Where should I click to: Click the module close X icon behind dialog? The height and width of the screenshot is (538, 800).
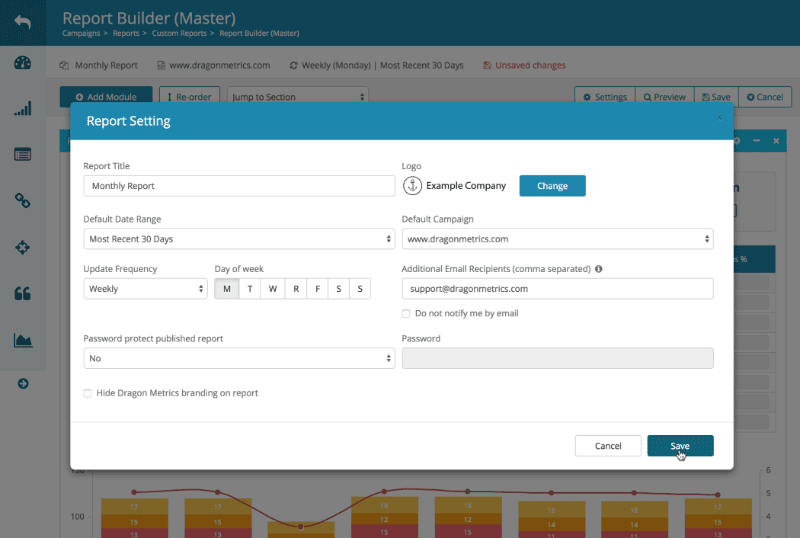776,141
